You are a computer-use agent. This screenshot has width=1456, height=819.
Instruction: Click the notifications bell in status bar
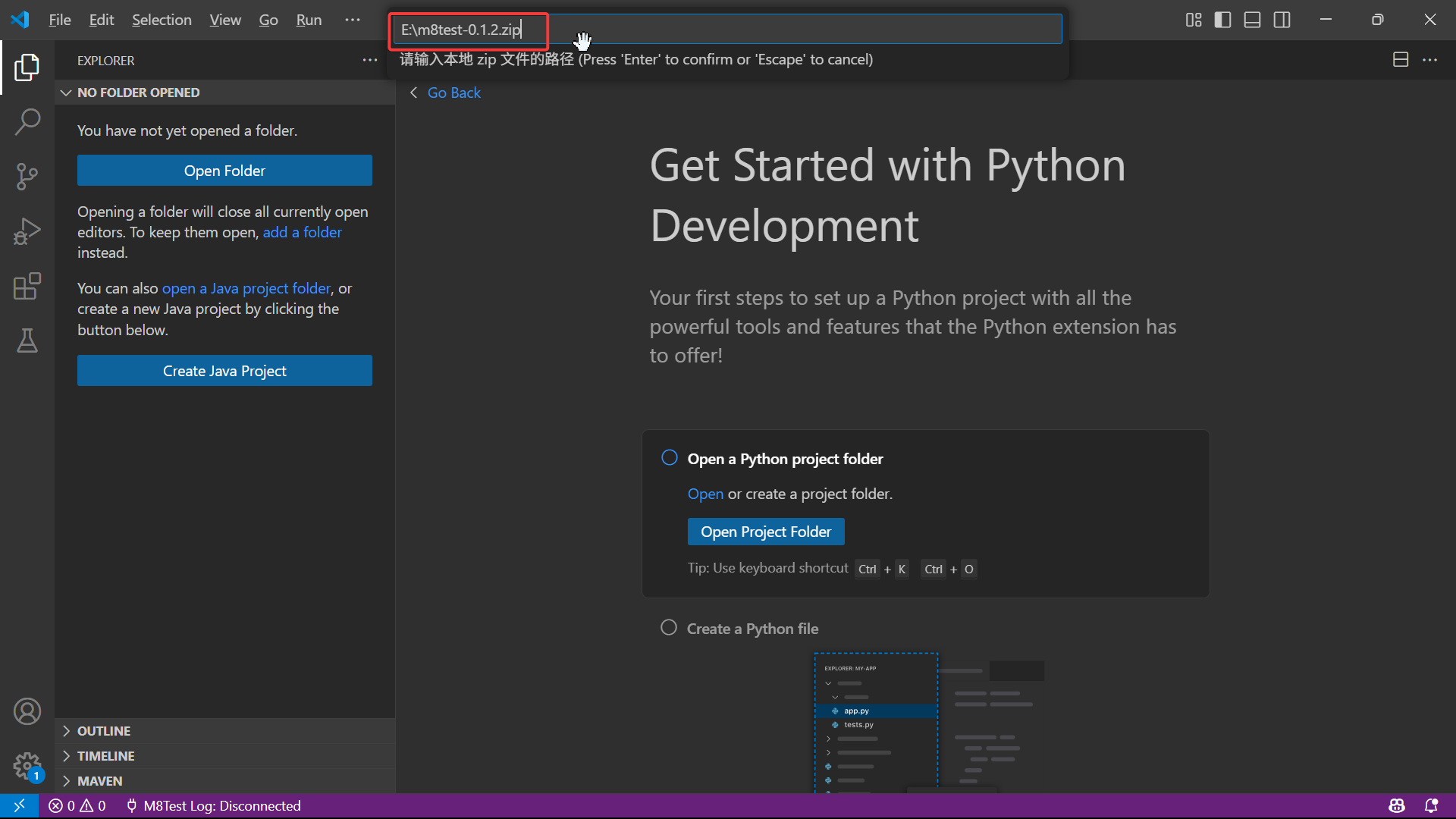(x=1431, y=805)
